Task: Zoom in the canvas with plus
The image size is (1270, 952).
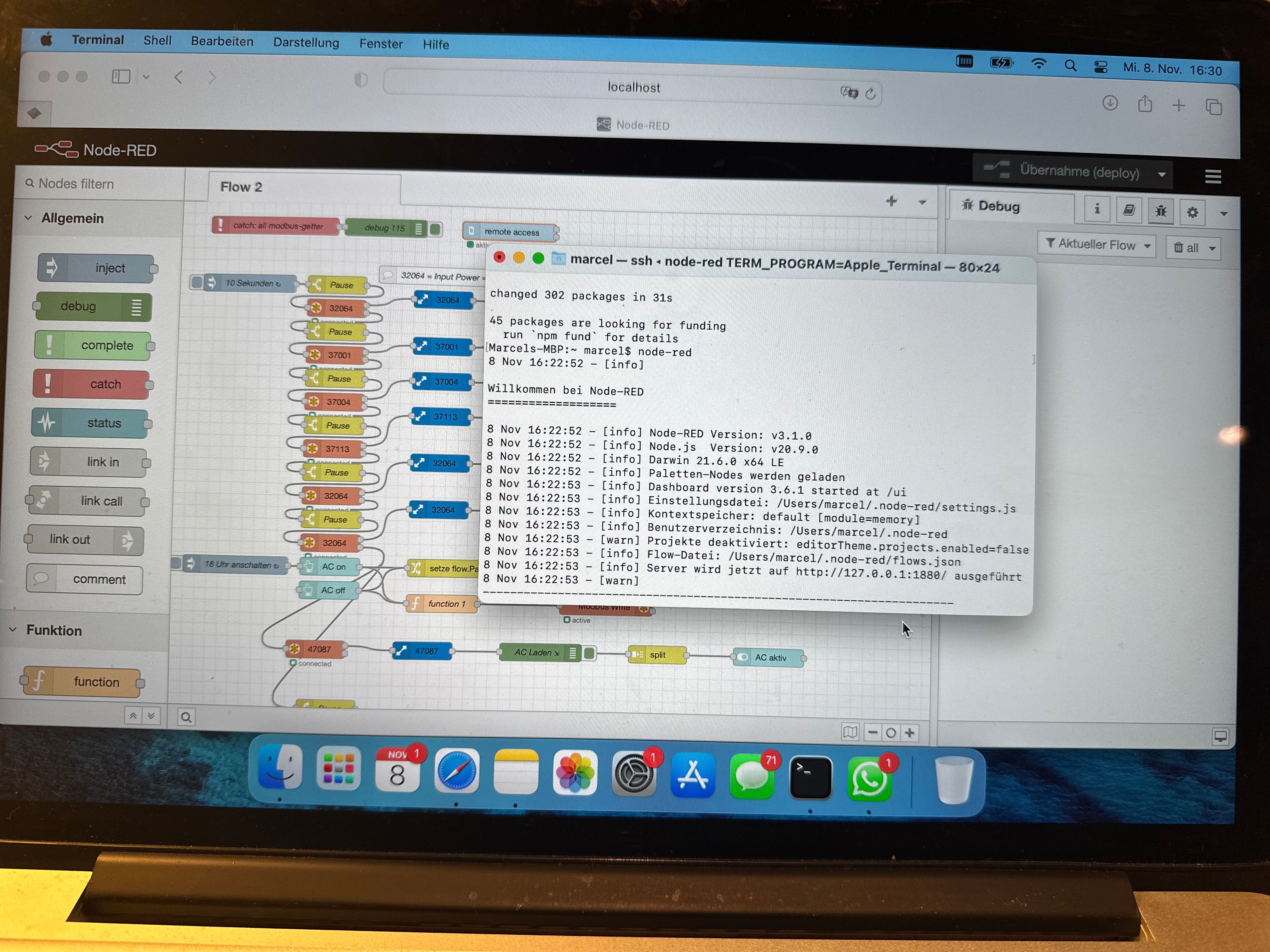Action: (x=909, y=733)
